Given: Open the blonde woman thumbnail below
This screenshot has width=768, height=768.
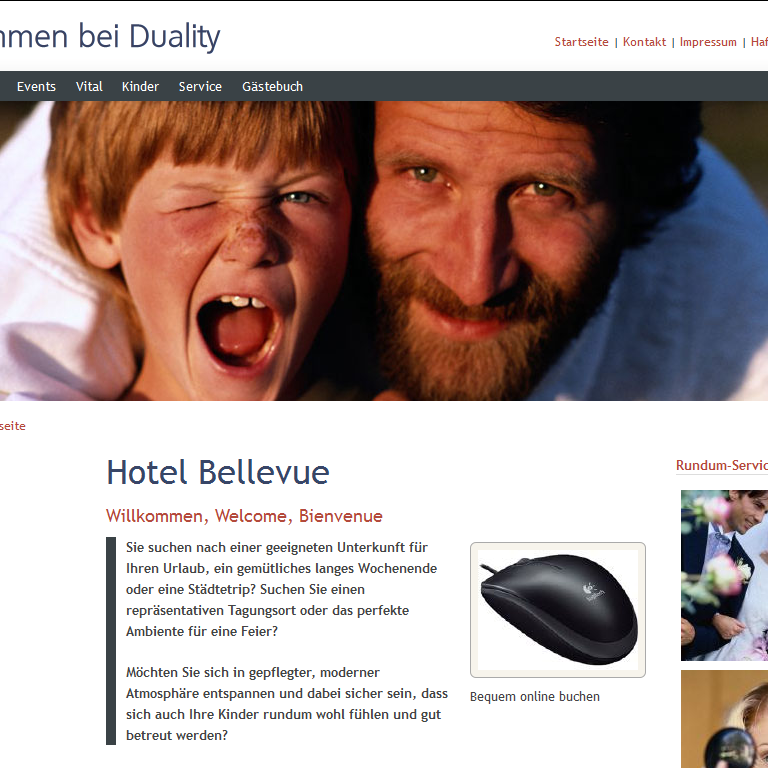Looking at the screenshot, I should point(724,719).
